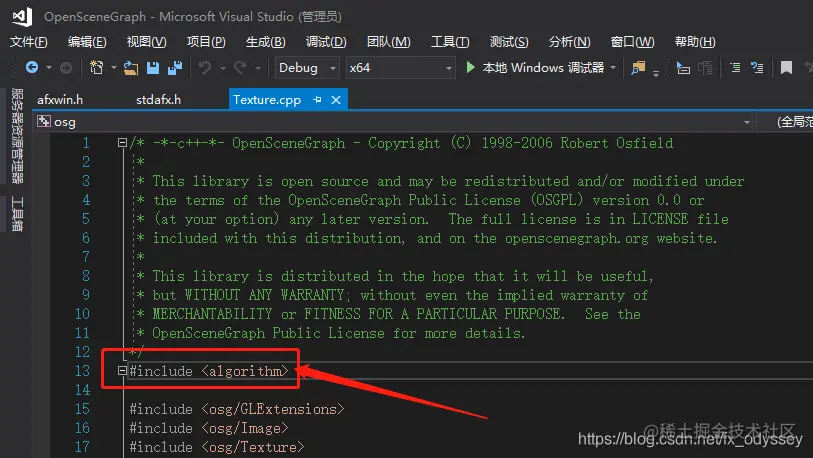Viewport: 813px width, 458px height.
Task: Switch to the afxwin.h tab
Action: (x=60, y=100)
